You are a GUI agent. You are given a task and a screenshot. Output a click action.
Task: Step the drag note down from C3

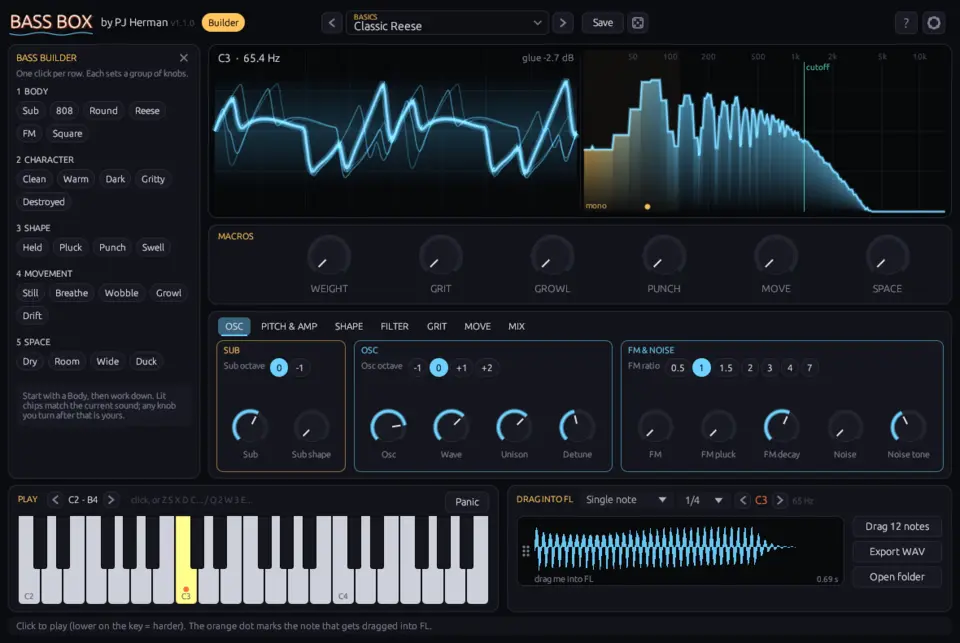pos(743,500)
